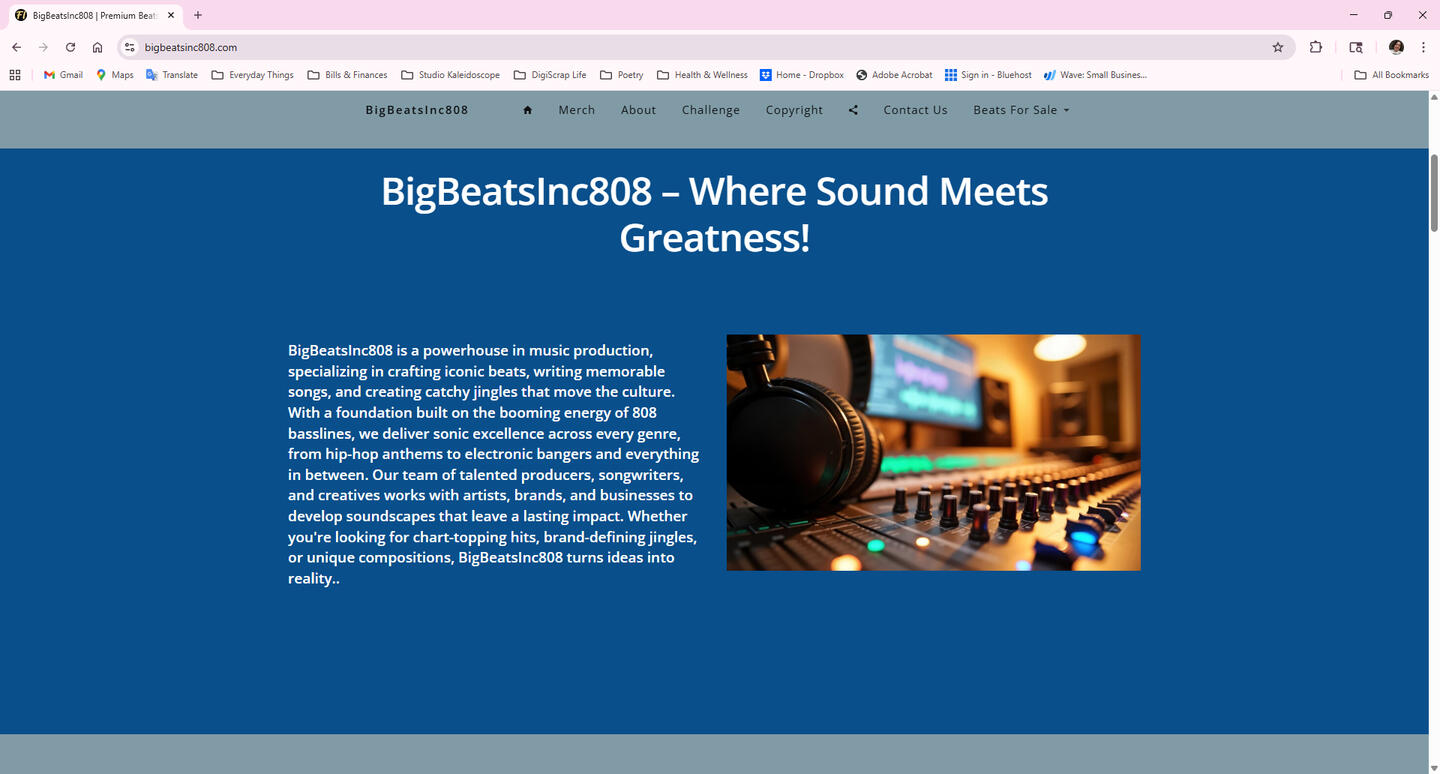1440x774 pixels.
Task: Open the Chrome three-dot menu
Action: (1423, 47)
